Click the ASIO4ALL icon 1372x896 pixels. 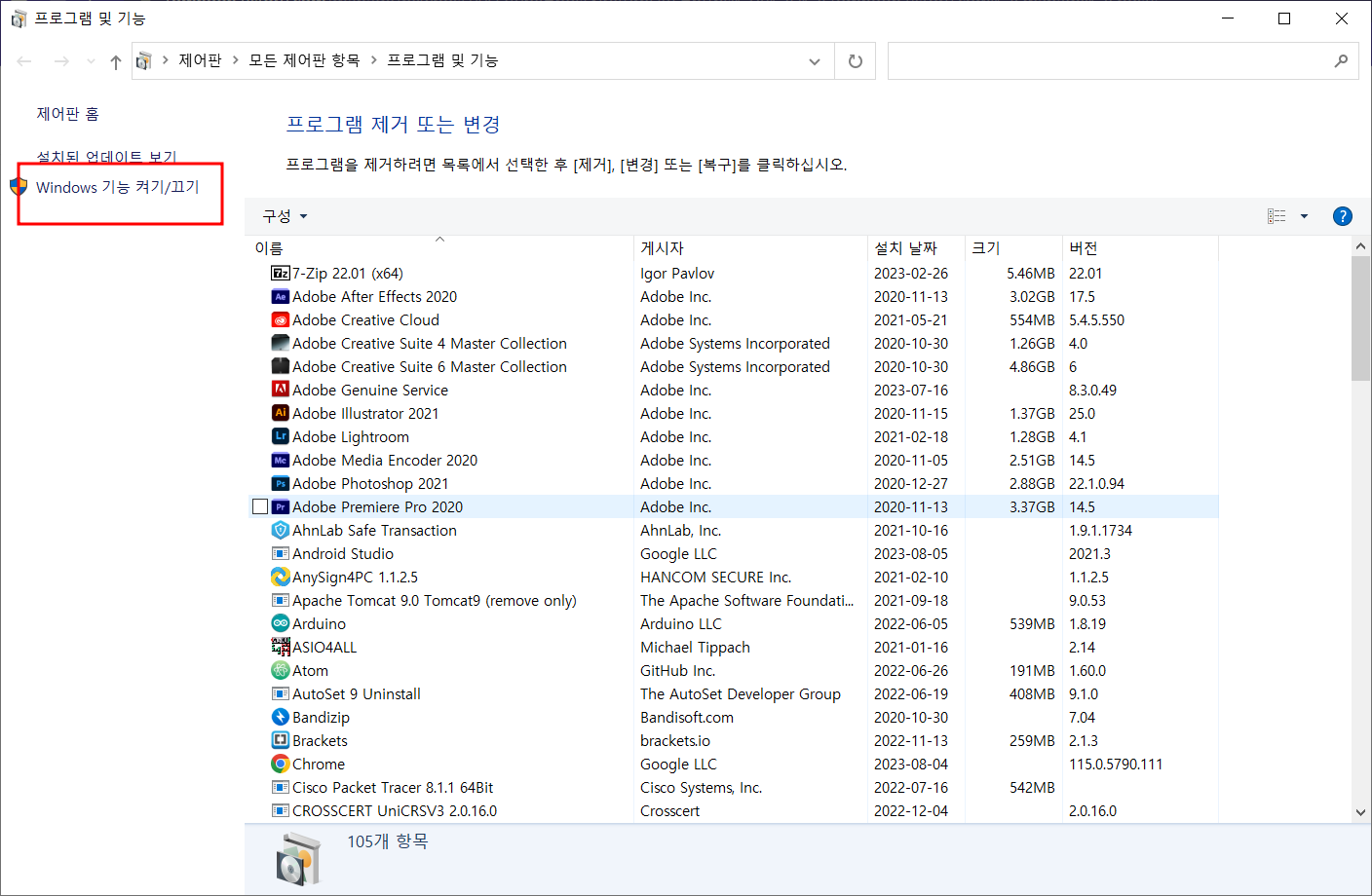[281, 647]
